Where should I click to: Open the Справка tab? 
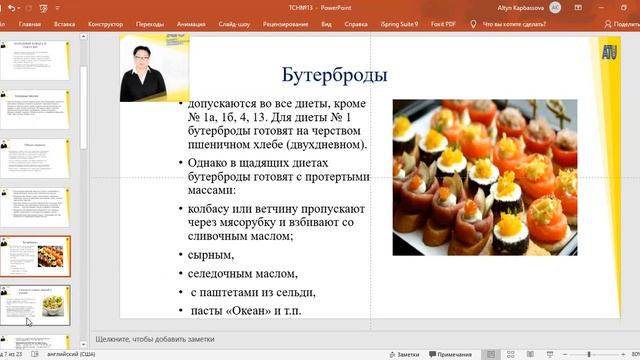(x=356, y=24)
